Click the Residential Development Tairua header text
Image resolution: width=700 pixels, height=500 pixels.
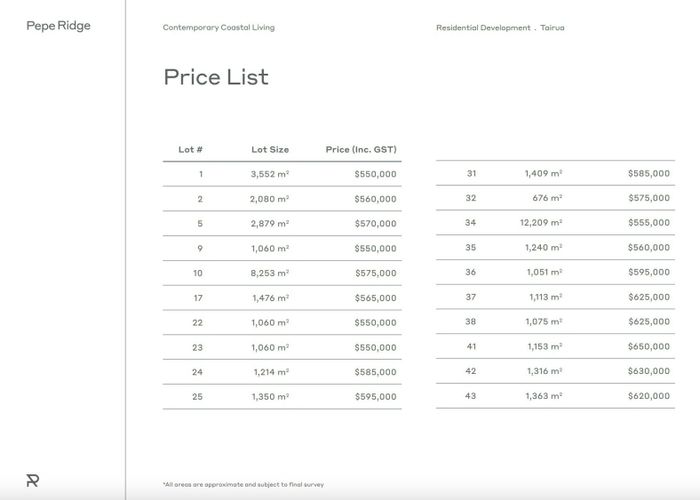pos(500,28)
